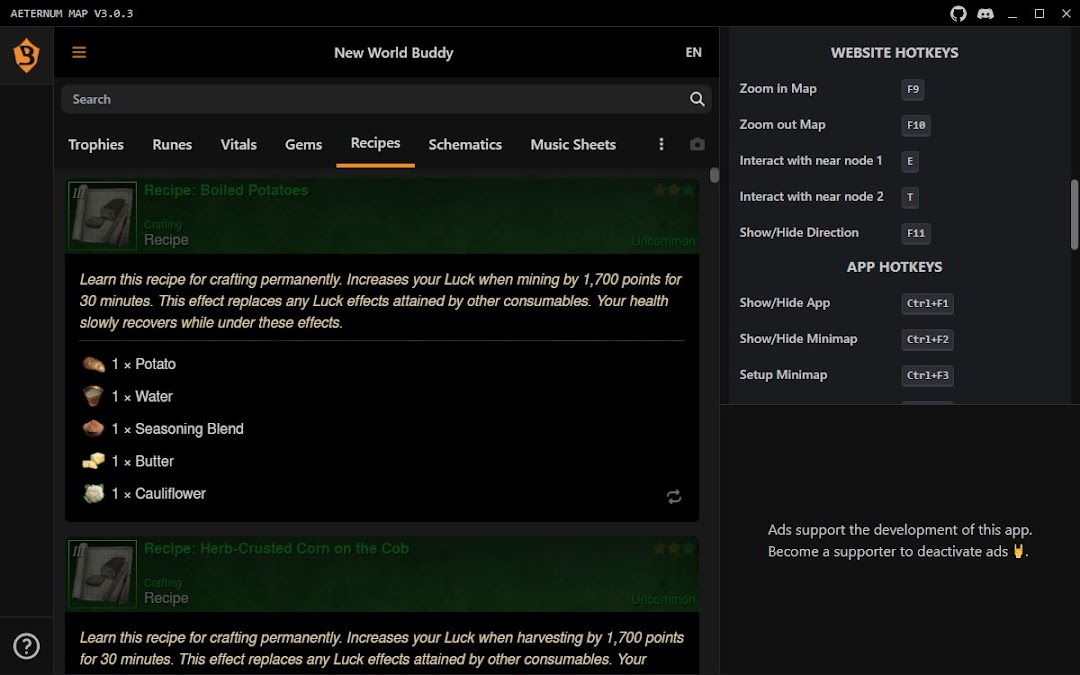Click the swap icon on Boiled Potatoes card
The image size is (1080, 675).
pos(674,497)
